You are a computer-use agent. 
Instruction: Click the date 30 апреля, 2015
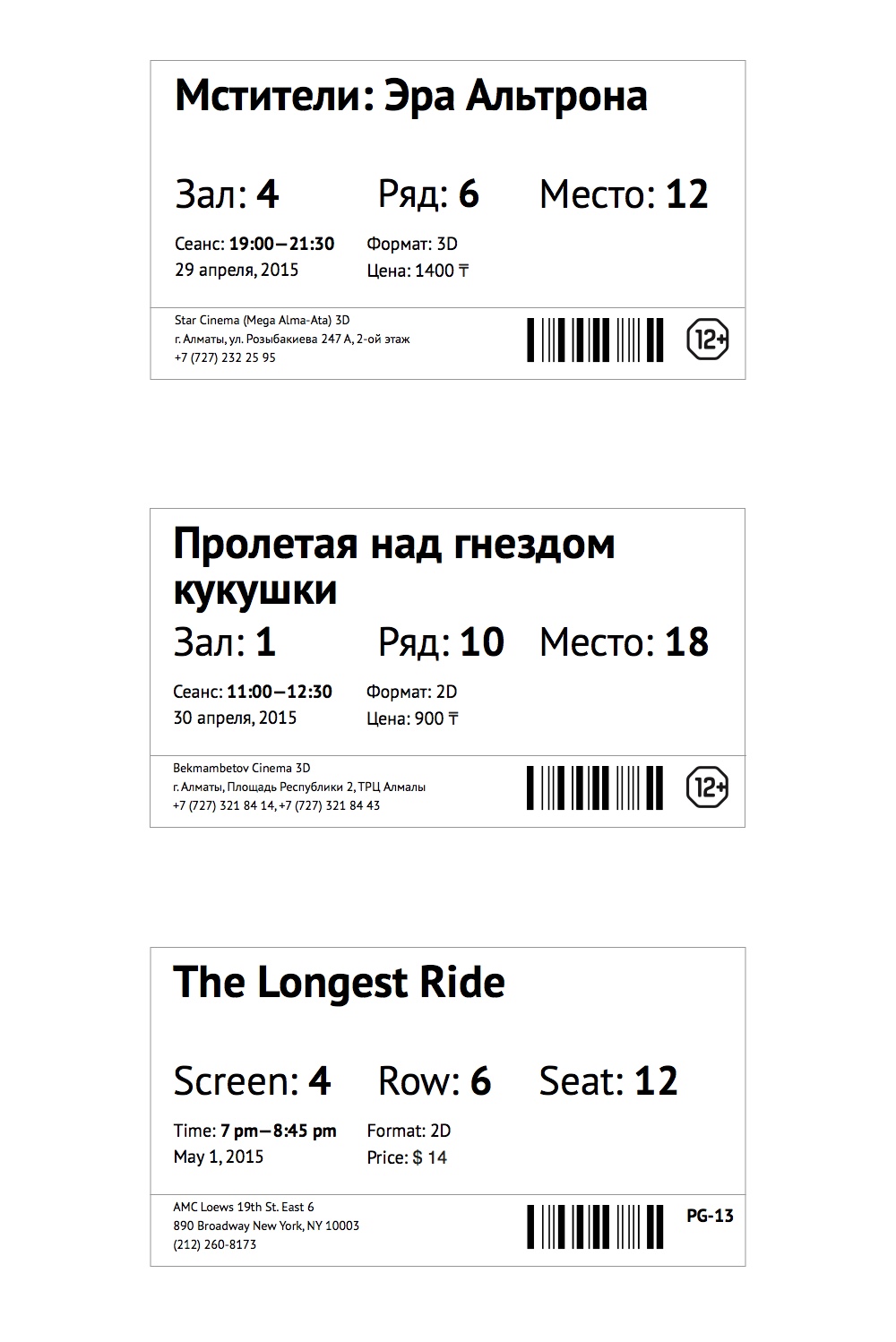tap(235, 718)
